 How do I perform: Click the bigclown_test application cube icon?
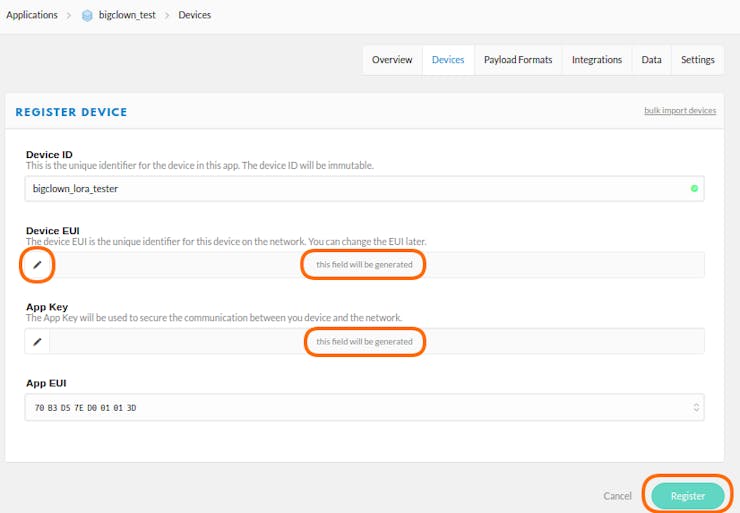coord(87,16)
